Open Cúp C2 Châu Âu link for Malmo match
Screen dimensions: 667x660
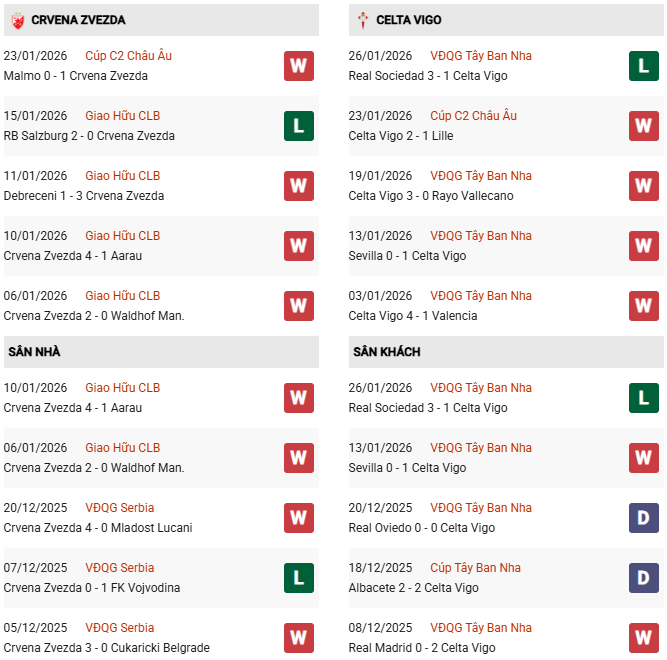click(128, 56)
